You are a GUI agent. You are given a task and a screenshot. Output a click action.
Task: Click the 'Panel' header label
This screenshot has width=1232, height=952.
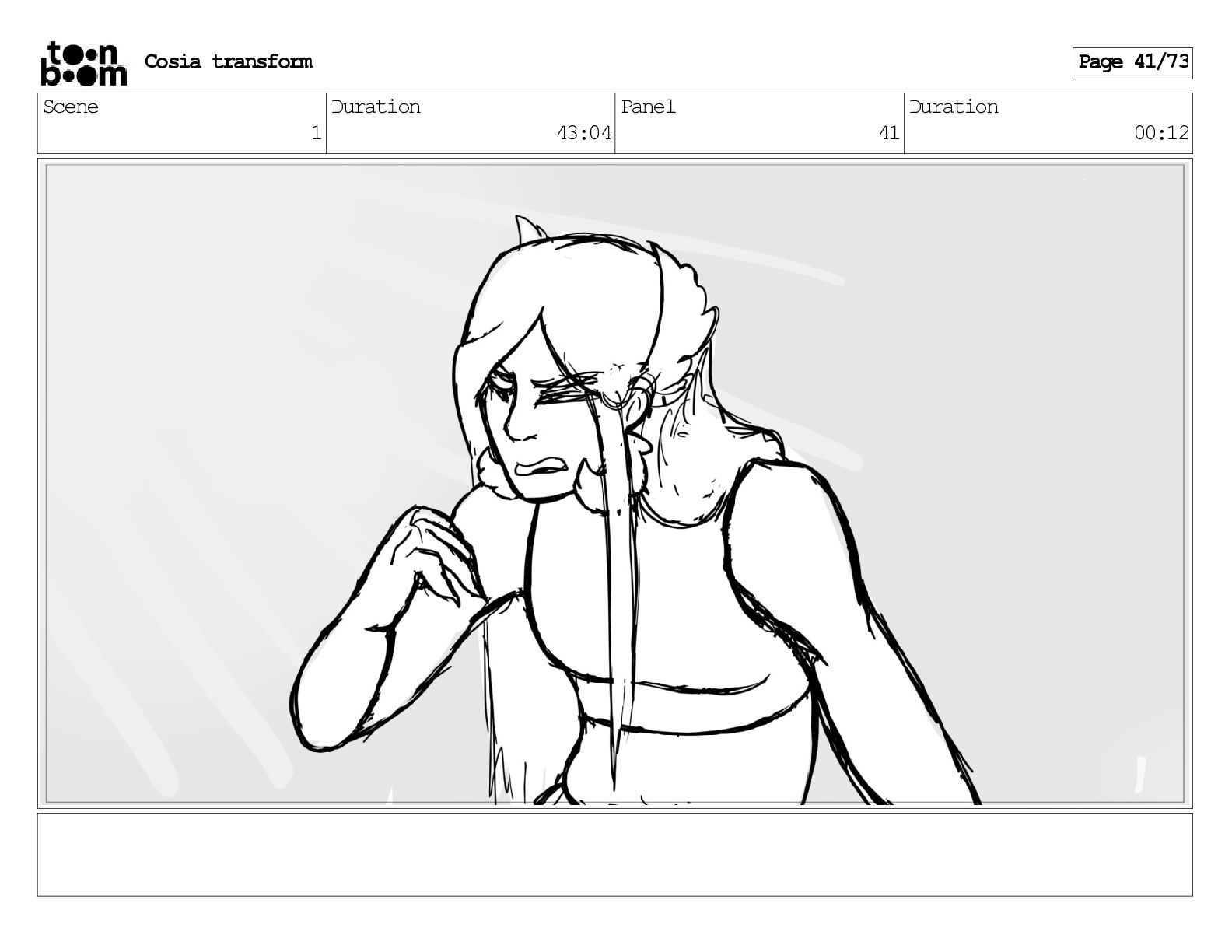(x=648, y=107)
